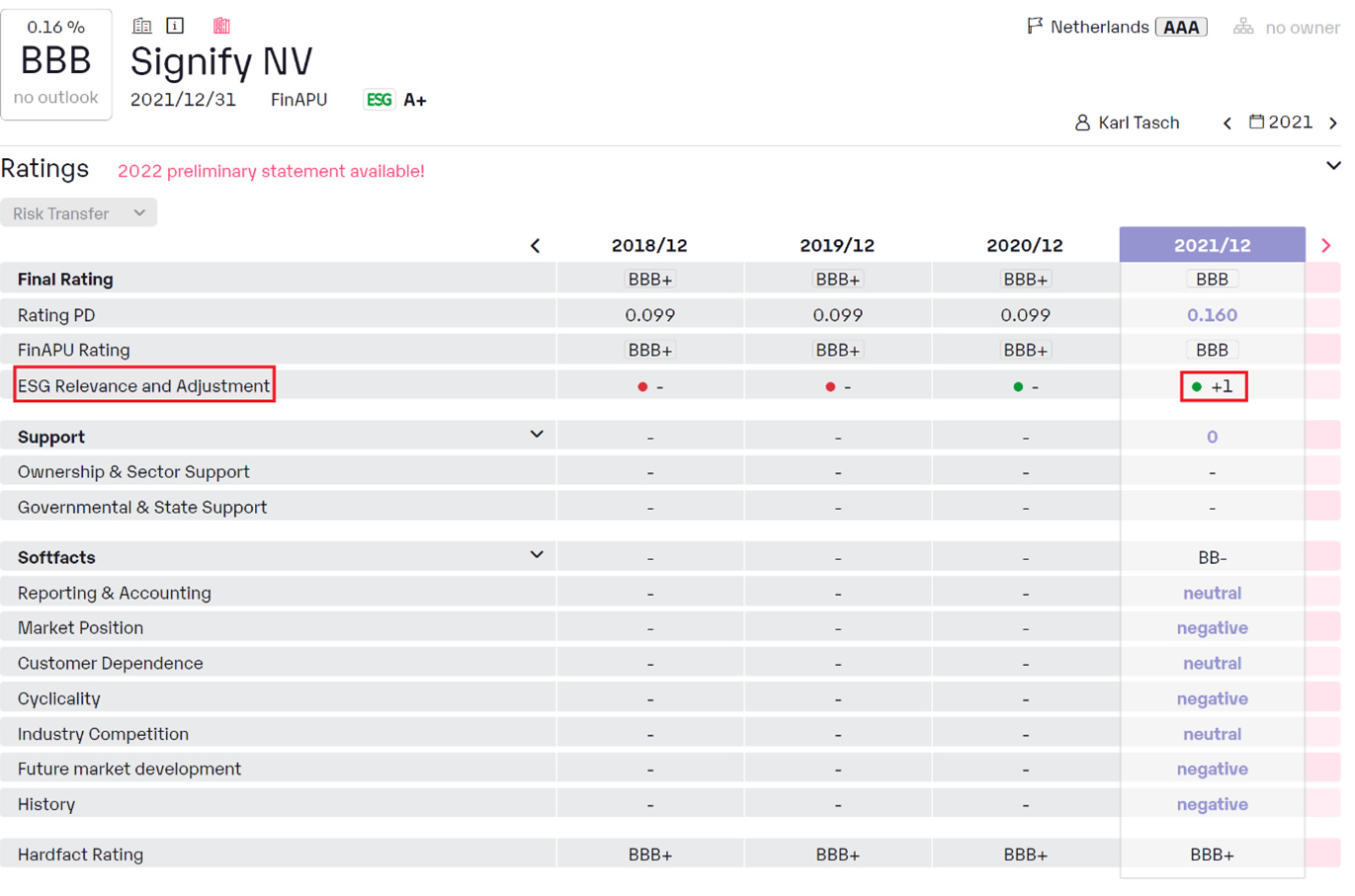Click Final Rating BBB badge for 2021/12
The image size is (1355, 896).
click(1213, 280)
